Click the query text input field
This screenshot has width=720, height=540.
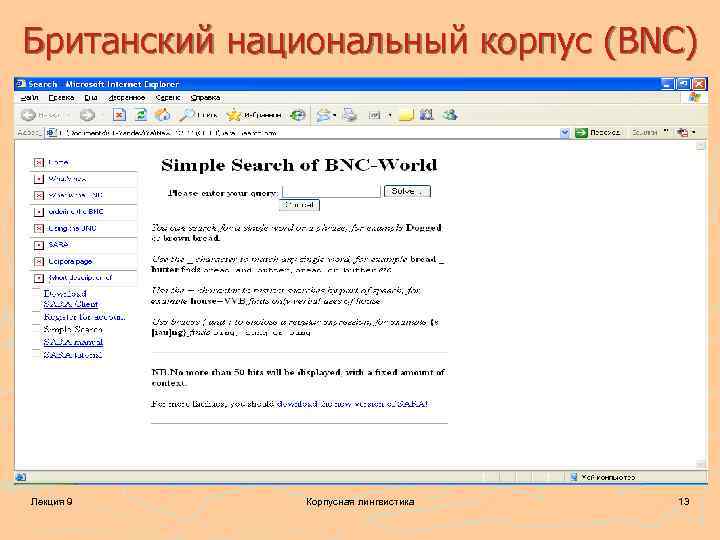click(331, 191)
